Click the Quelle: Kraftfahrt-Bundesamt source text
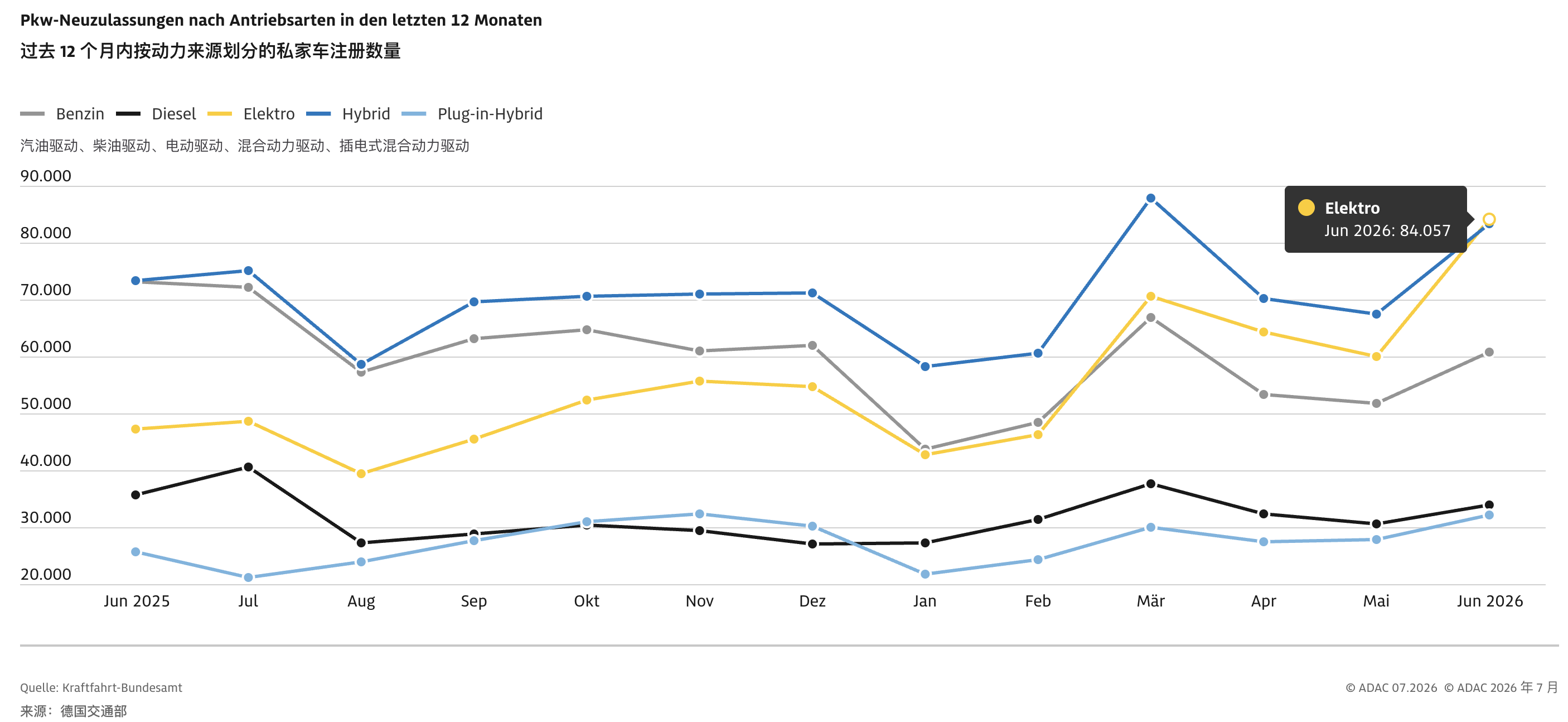1568x722 pixels. tap(101, 687)
